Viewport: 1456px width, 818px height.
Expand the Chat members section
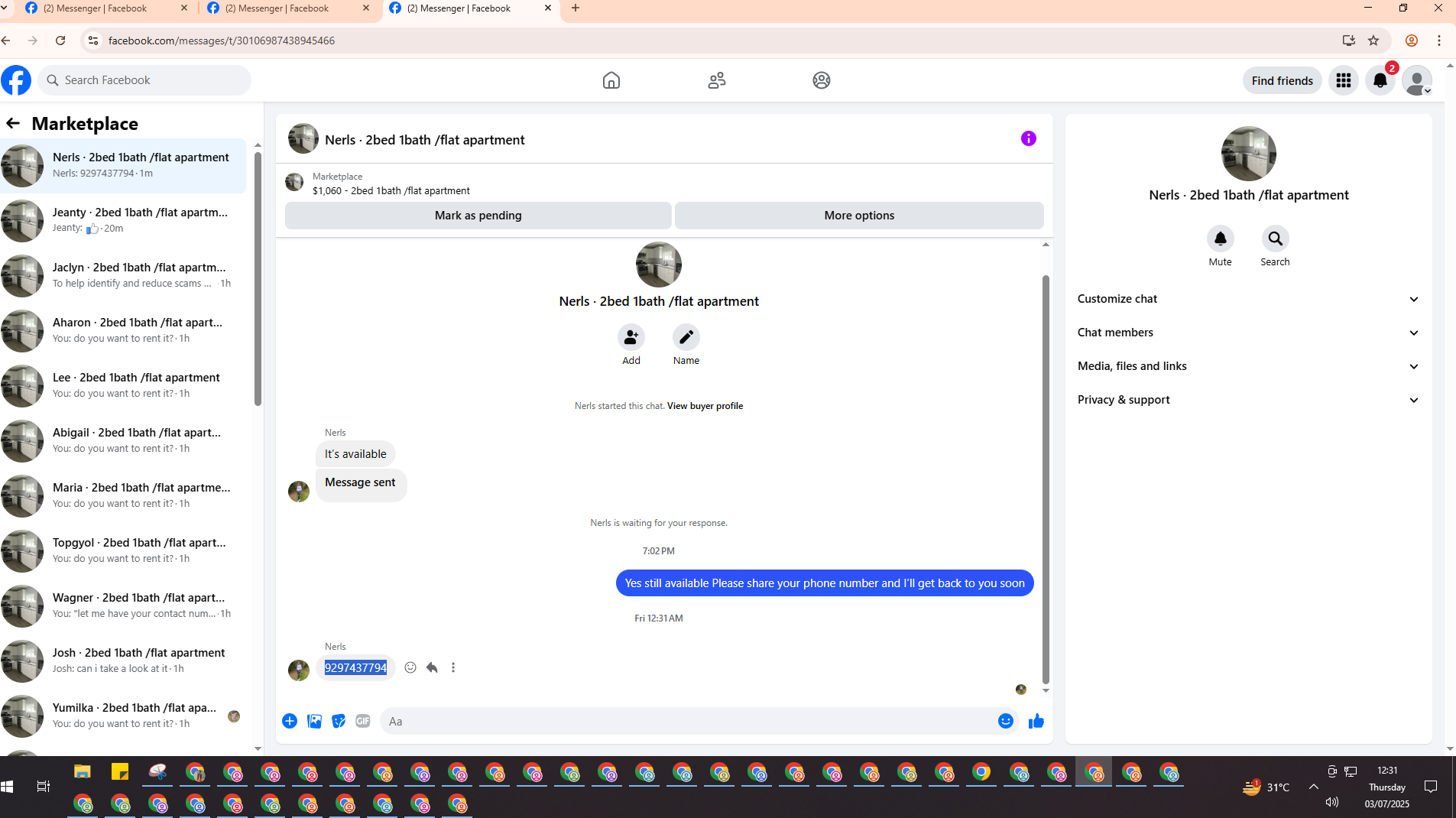[1248, 333]
